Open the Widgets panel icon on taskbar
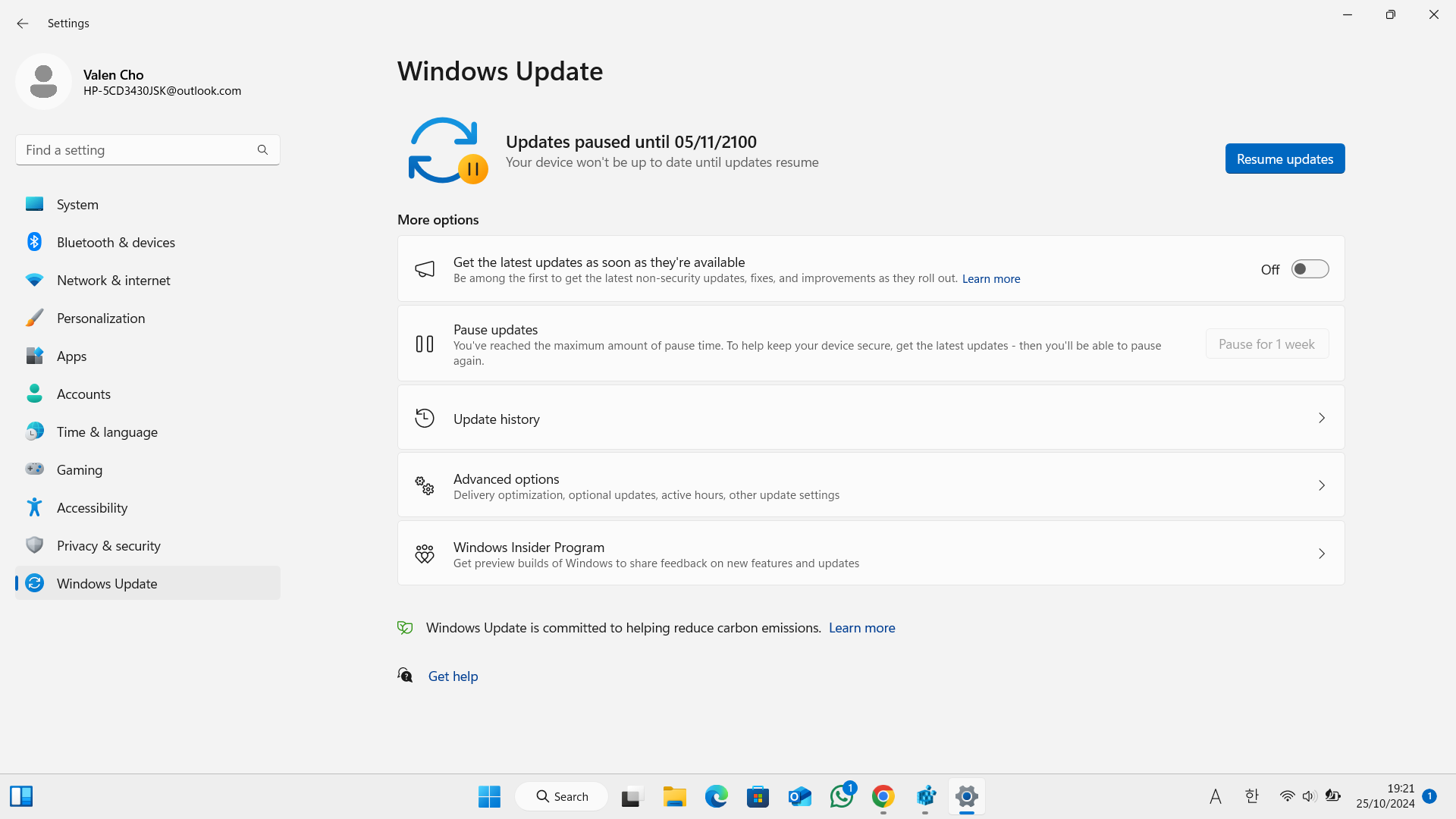 21,796
